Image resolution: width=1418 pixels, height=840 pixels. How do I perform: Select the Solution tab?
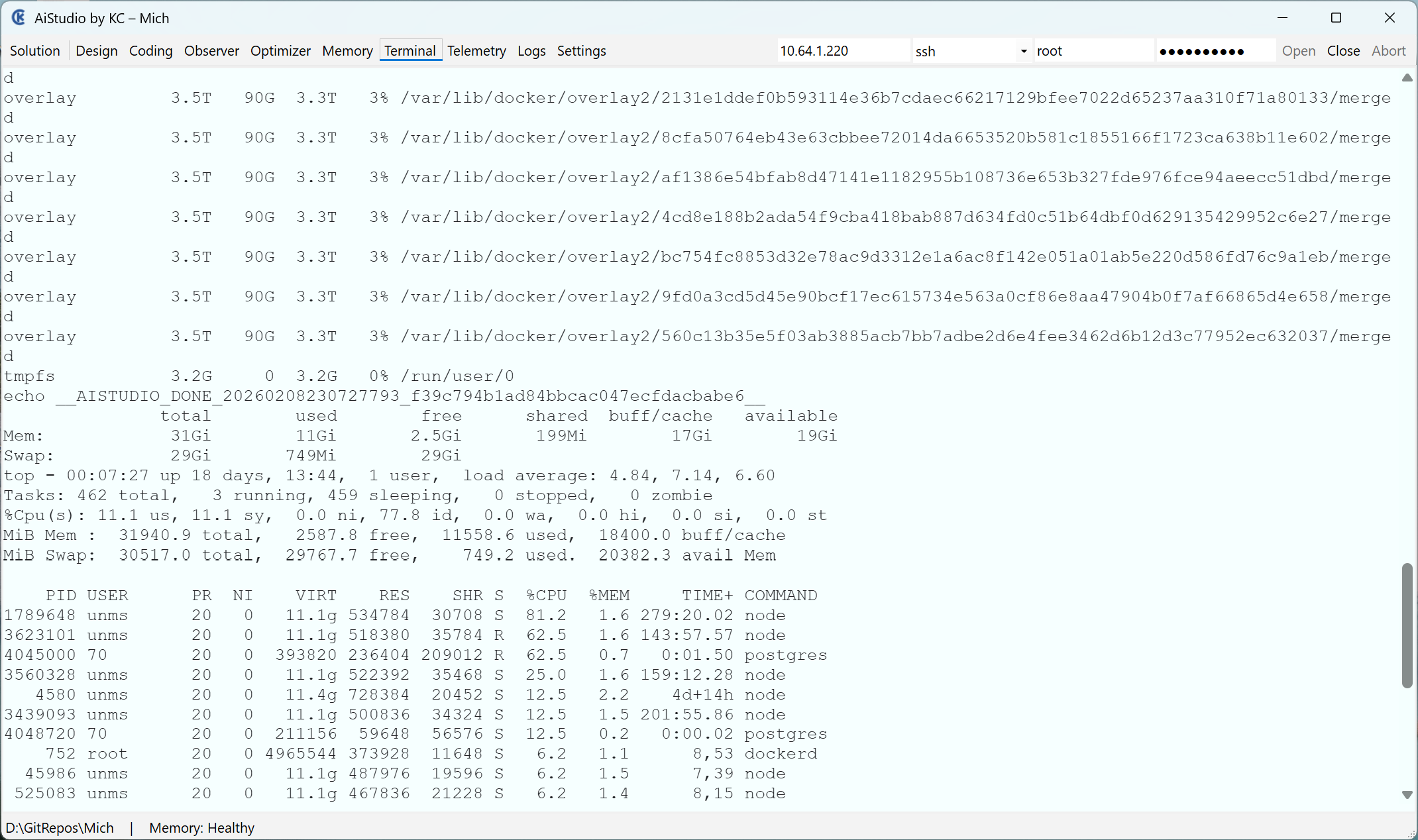tap(34, 50)
